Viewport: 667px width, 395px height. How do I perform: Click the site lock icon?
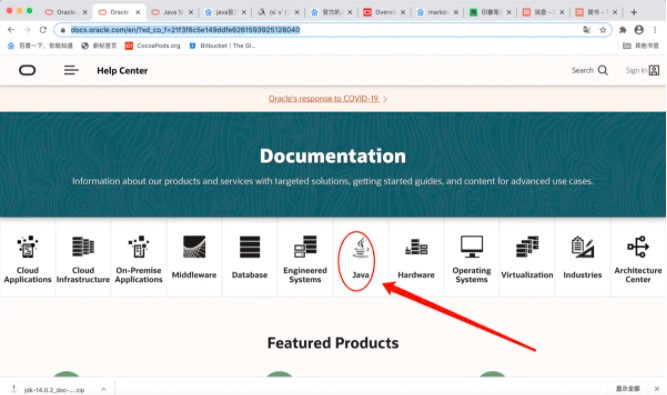pos(63,30)
